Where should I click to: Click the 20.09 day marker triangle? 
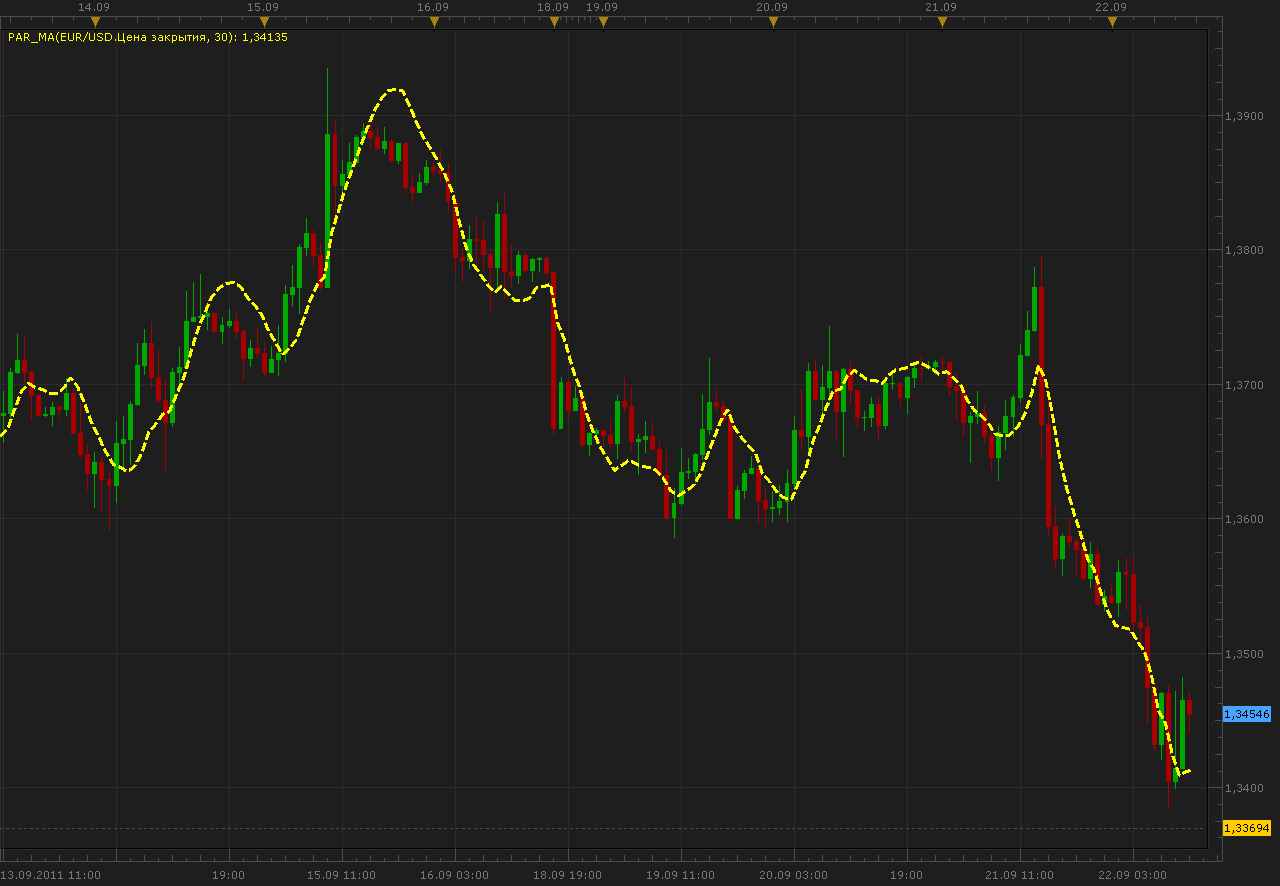coord(773,21)
